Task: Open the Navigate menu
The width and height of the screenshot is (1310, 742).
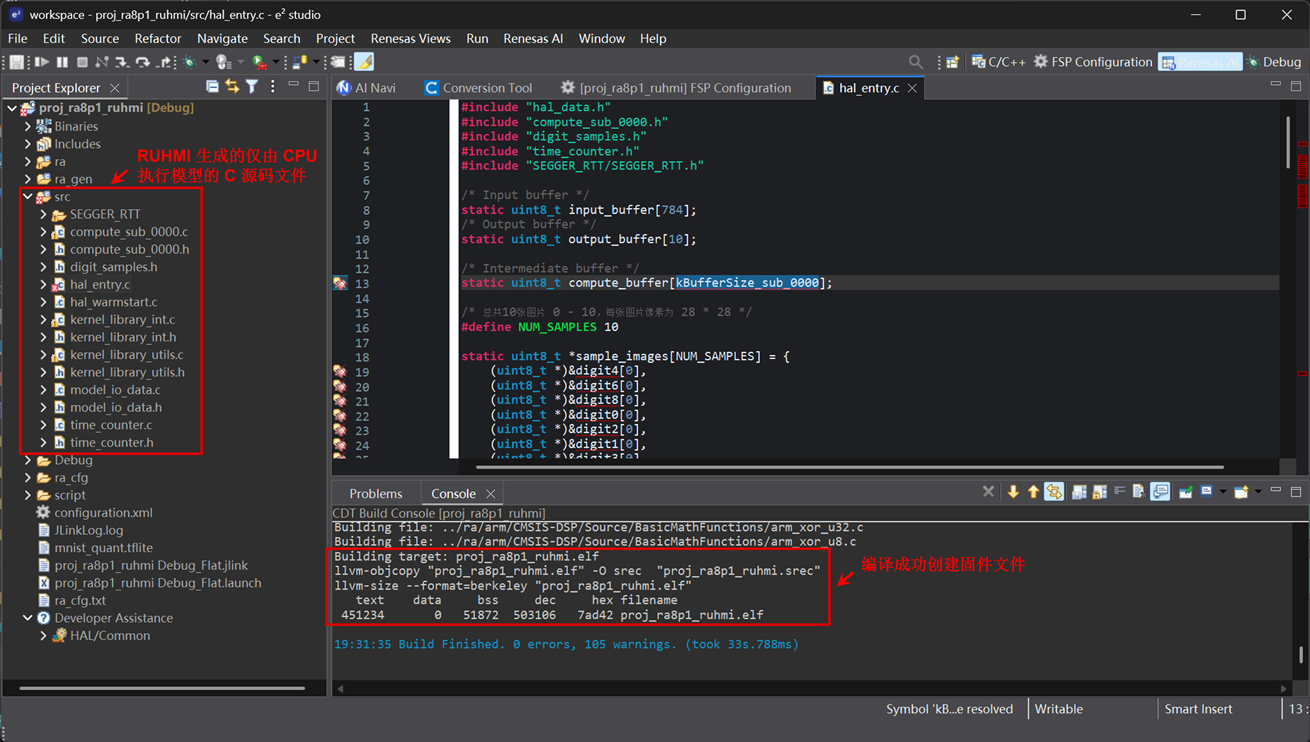Action: [222, 38]
